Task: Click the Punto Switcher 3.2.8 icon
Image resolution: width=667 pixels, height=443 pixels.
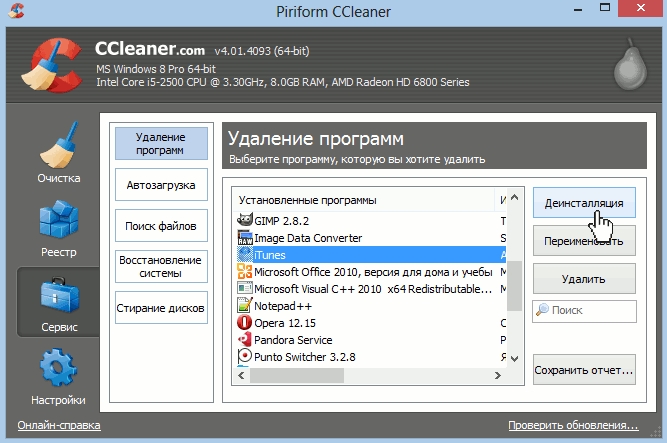Action: tap(244, 356)
